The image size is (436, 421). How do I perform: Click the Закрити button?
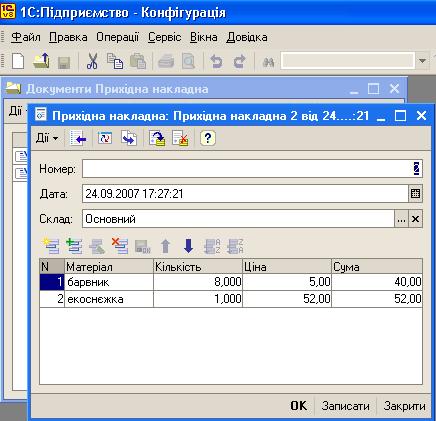tap(404, 406)
